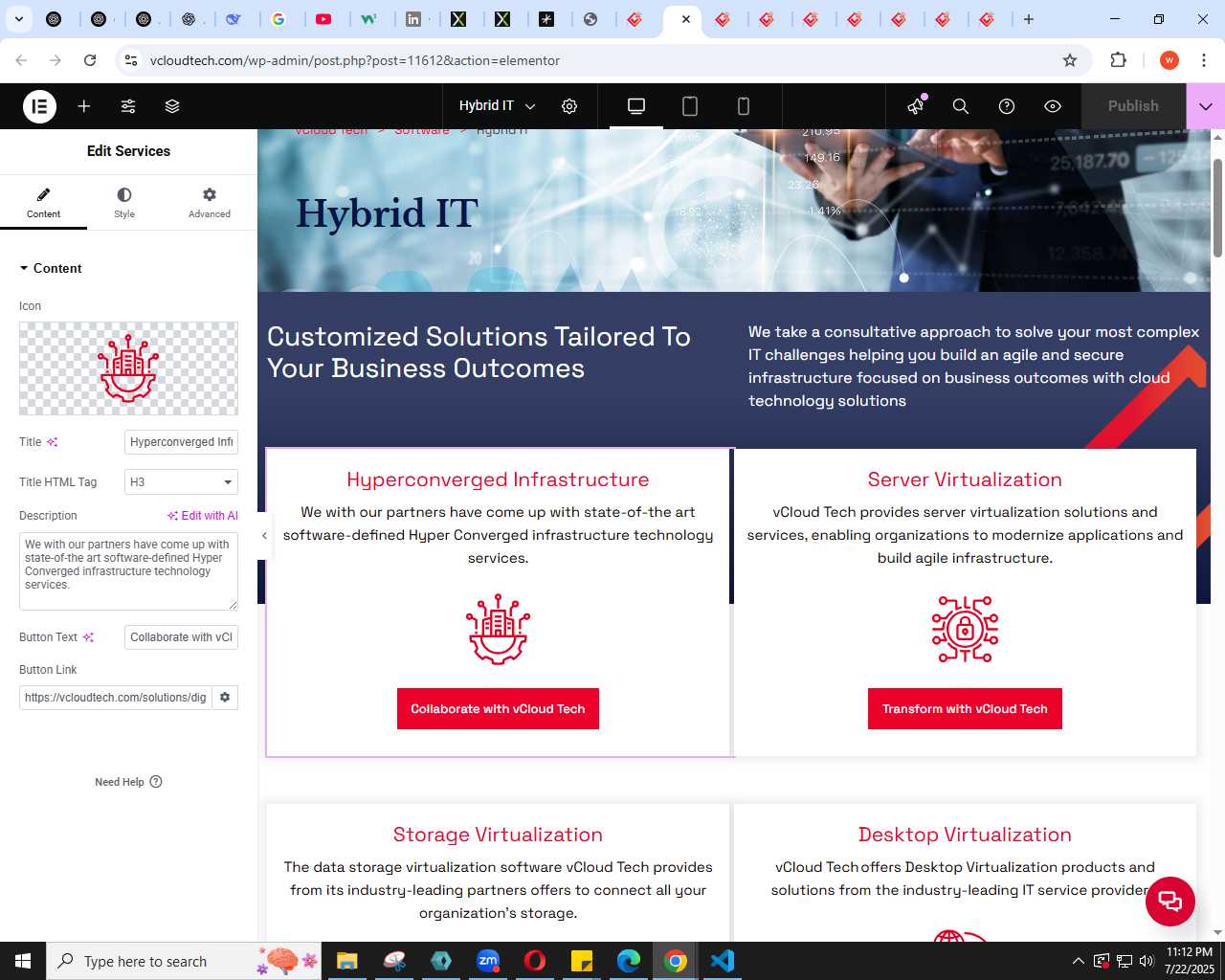
Task: Click the taskbar search box
Action: click(182, 961)
